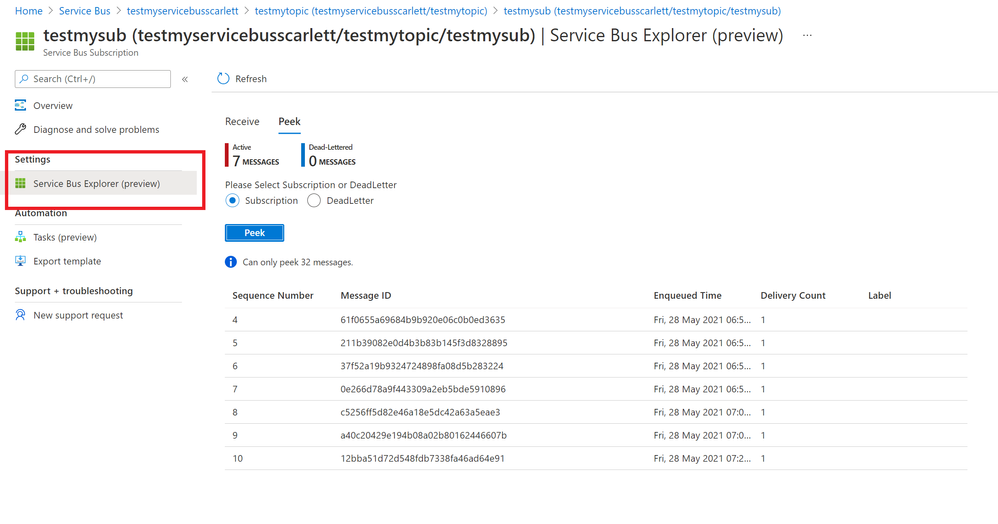Switch to the Receive tab
Viewport: 998px width, 524px height.
(x=242, y=122)
